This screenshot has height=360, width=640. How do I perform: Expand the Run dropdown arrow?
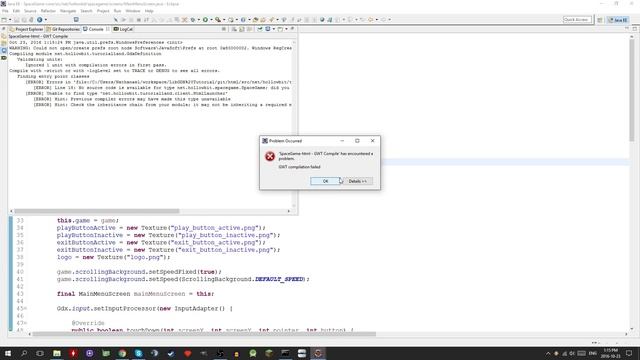point(211,20)
